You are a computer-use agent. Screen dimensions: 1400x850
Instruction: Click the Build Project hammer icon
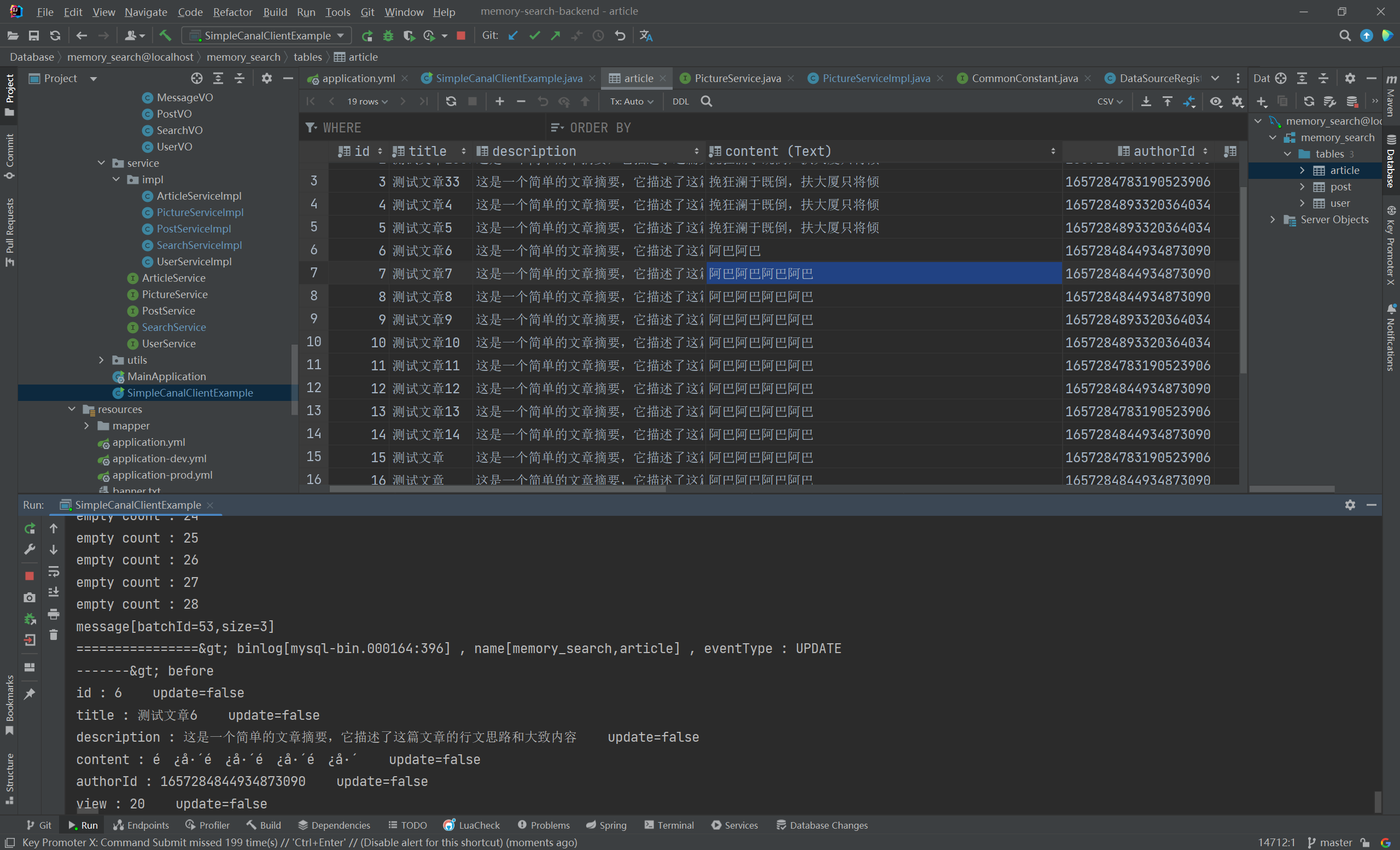click(x=165, y=36)
